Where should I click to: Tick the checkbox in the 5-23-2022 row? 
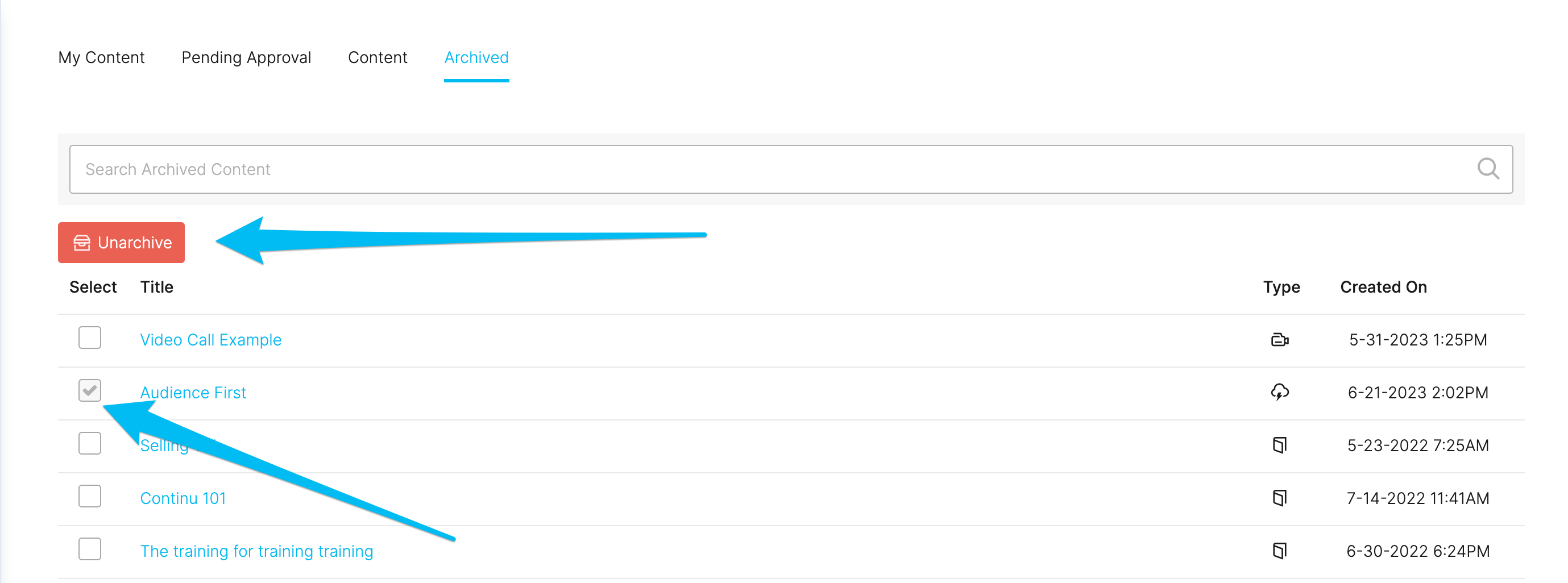[x=89, y=443]
